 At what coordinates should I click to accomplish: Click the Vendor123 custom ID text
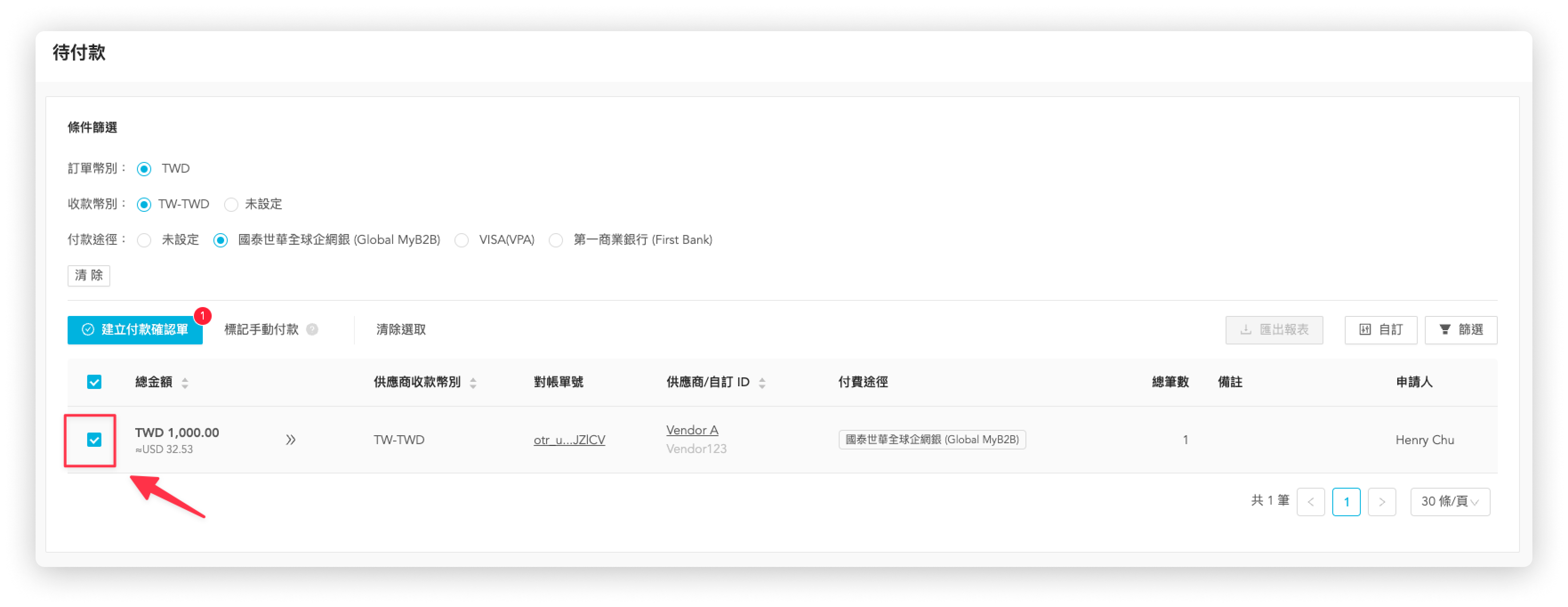pos(696,449)
